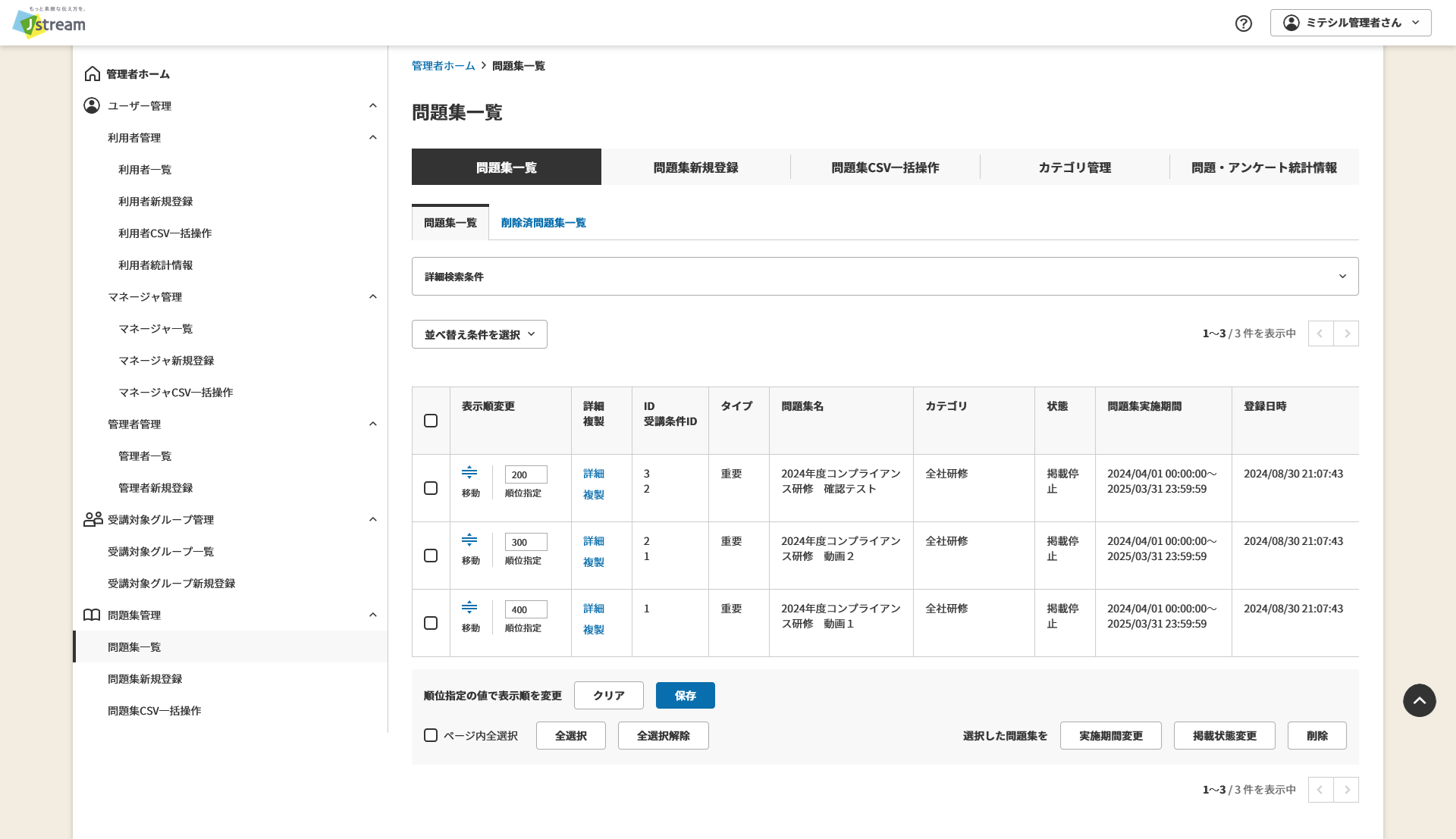The height and width of the screenshot is (839, 1456).
Task: Click the move icon for row with order 300
Action: pyautogui.click(x=469, y=540)
